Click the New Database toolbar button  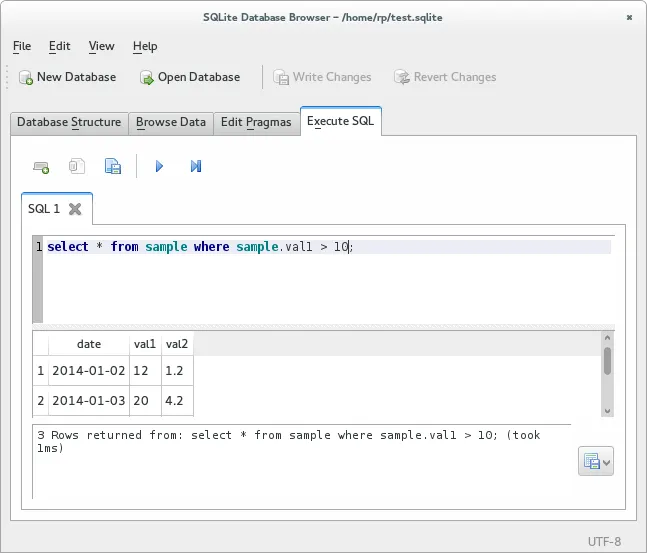(67, 77)
